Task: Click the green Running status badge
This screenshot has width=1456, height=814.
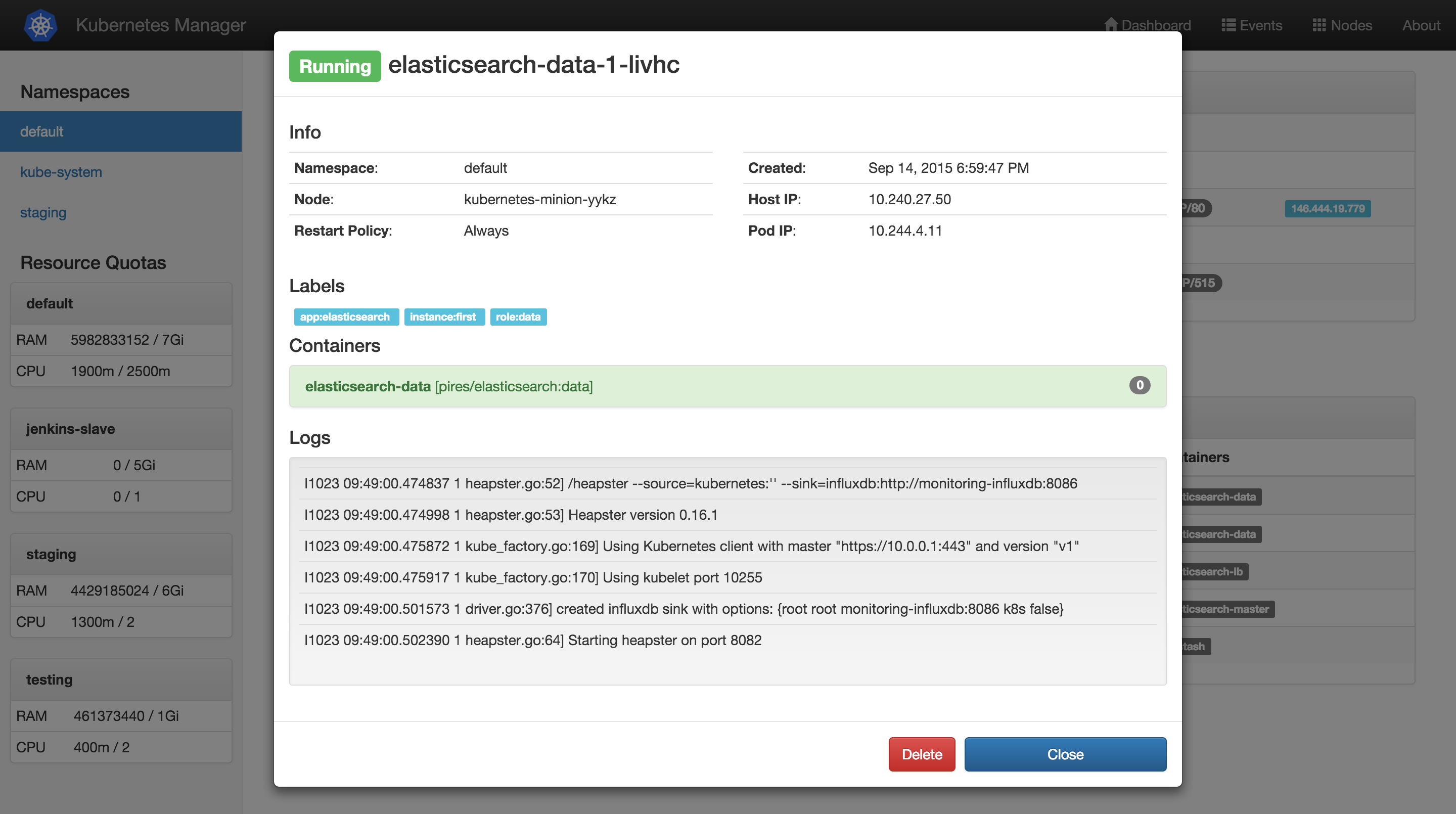Action: (x=335, y=66)
